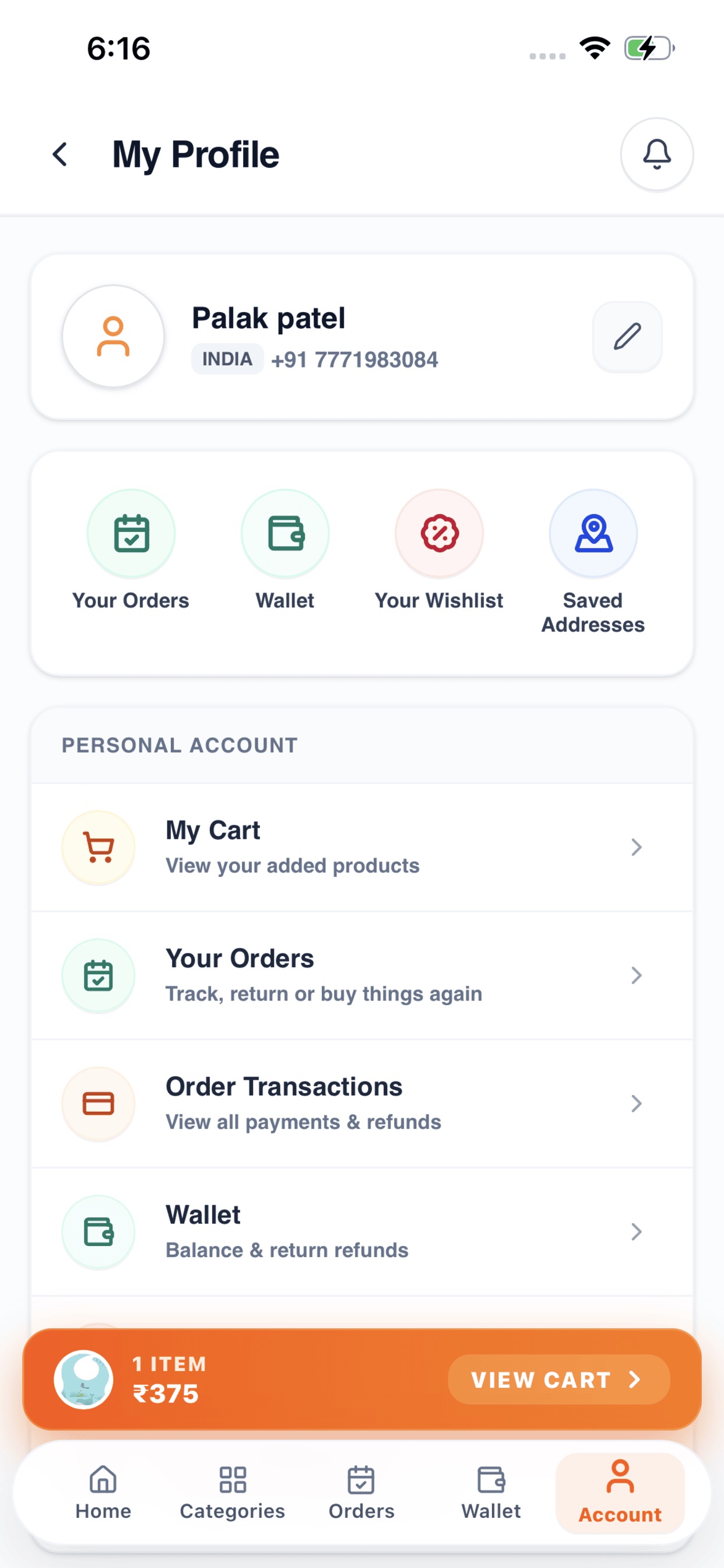Click the Order Transactions card icon
Image resolution: width=724 pixels, height=1568 pixels.
[x=99, y=1104]
